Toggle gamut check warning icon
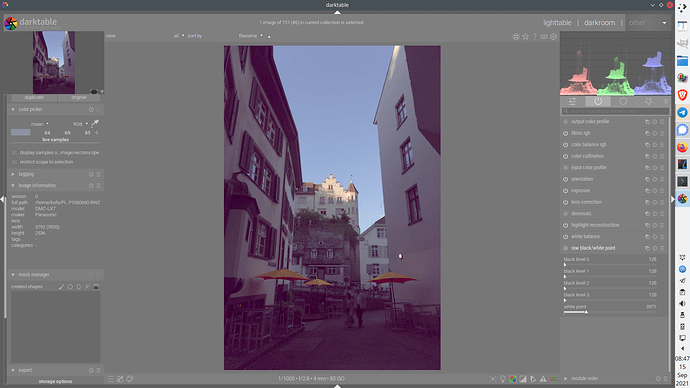Viewport: 690px width, 388px height. tap(543, 379)
